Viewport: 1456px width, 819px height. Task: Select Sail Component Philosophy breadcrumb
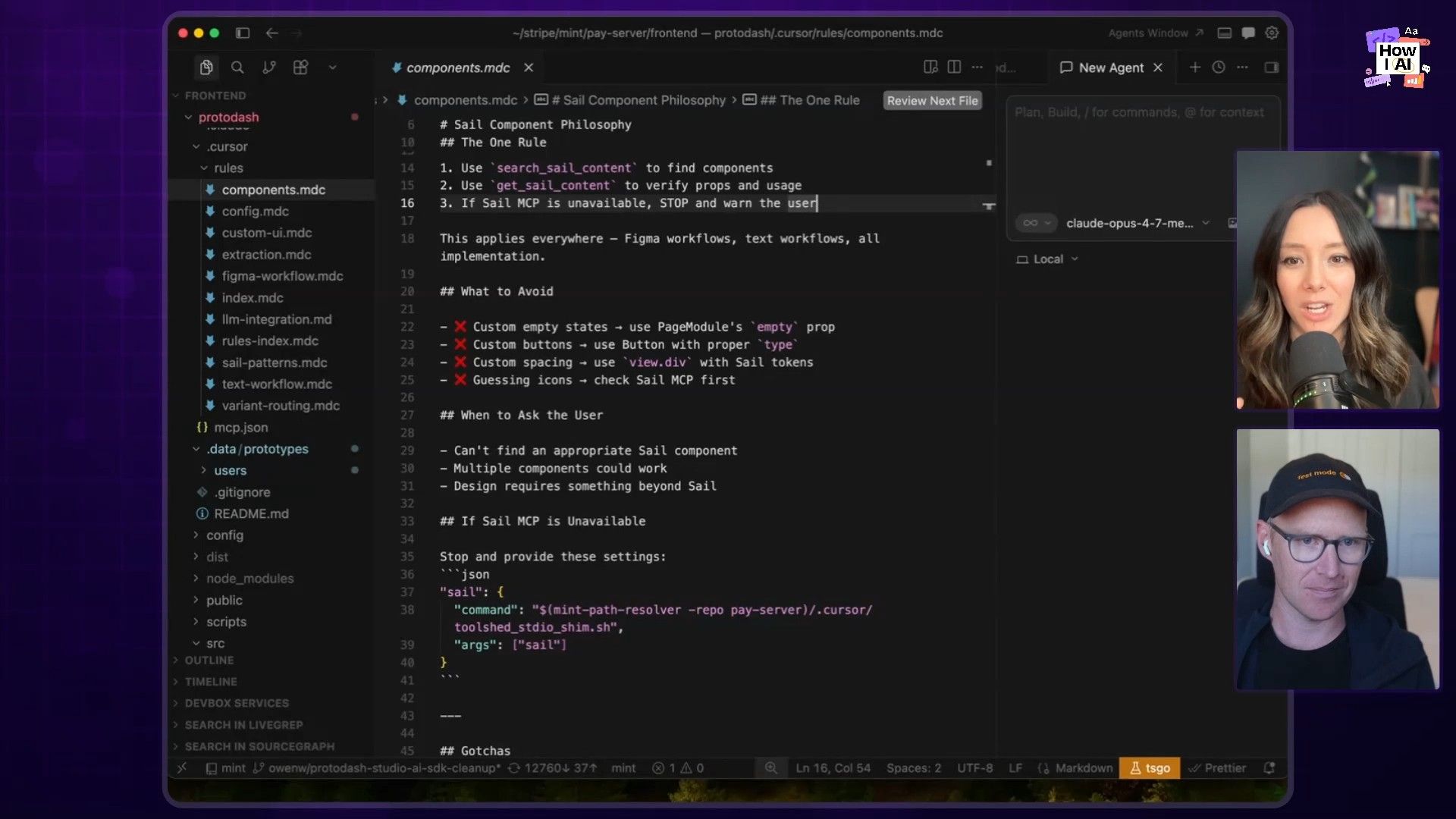point(630,100)
